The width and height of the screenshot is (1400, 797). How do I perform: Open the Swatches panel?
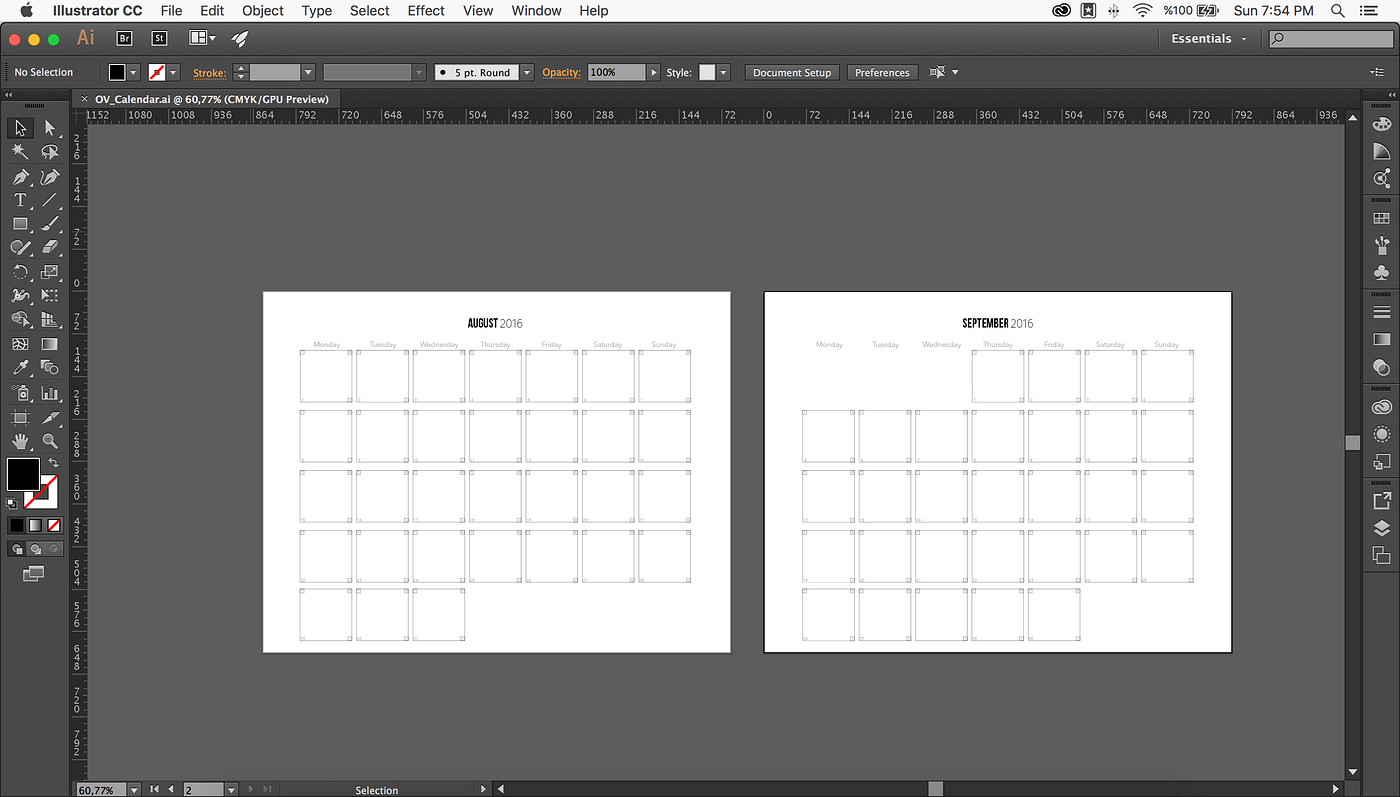click(1381, 217)
